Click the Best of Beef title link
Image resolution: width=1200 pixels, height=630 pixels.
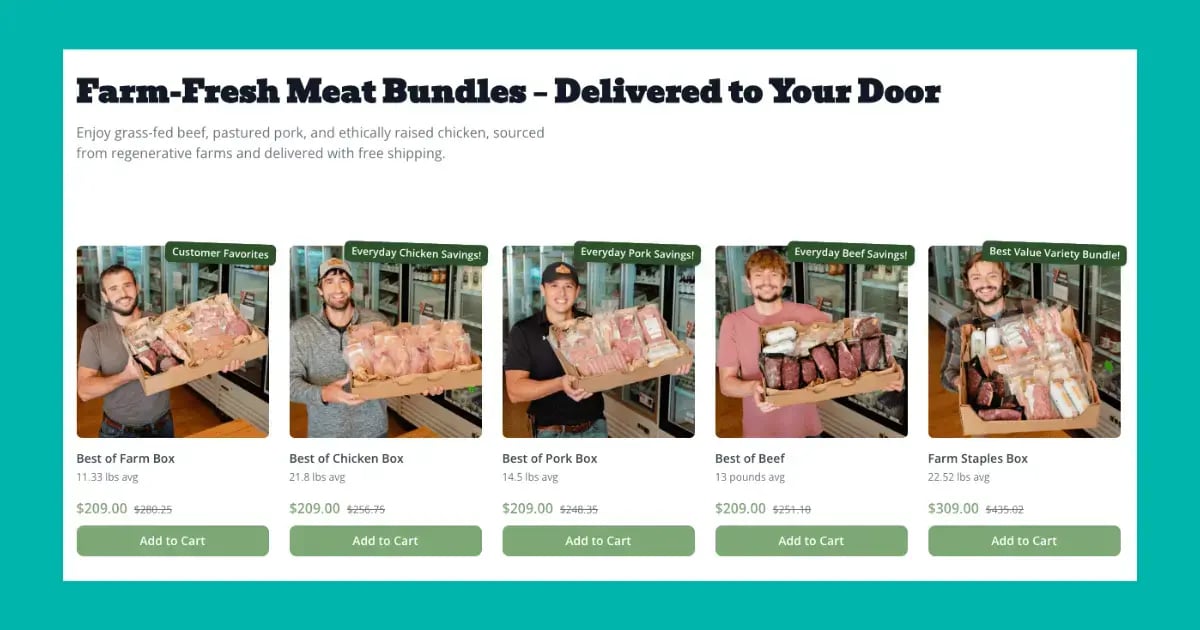point(750,459)
